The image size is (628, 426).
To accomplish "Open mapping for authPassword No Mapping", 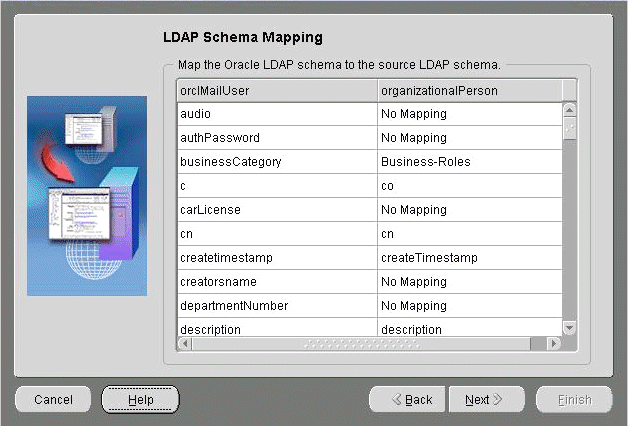I will 470,138.
